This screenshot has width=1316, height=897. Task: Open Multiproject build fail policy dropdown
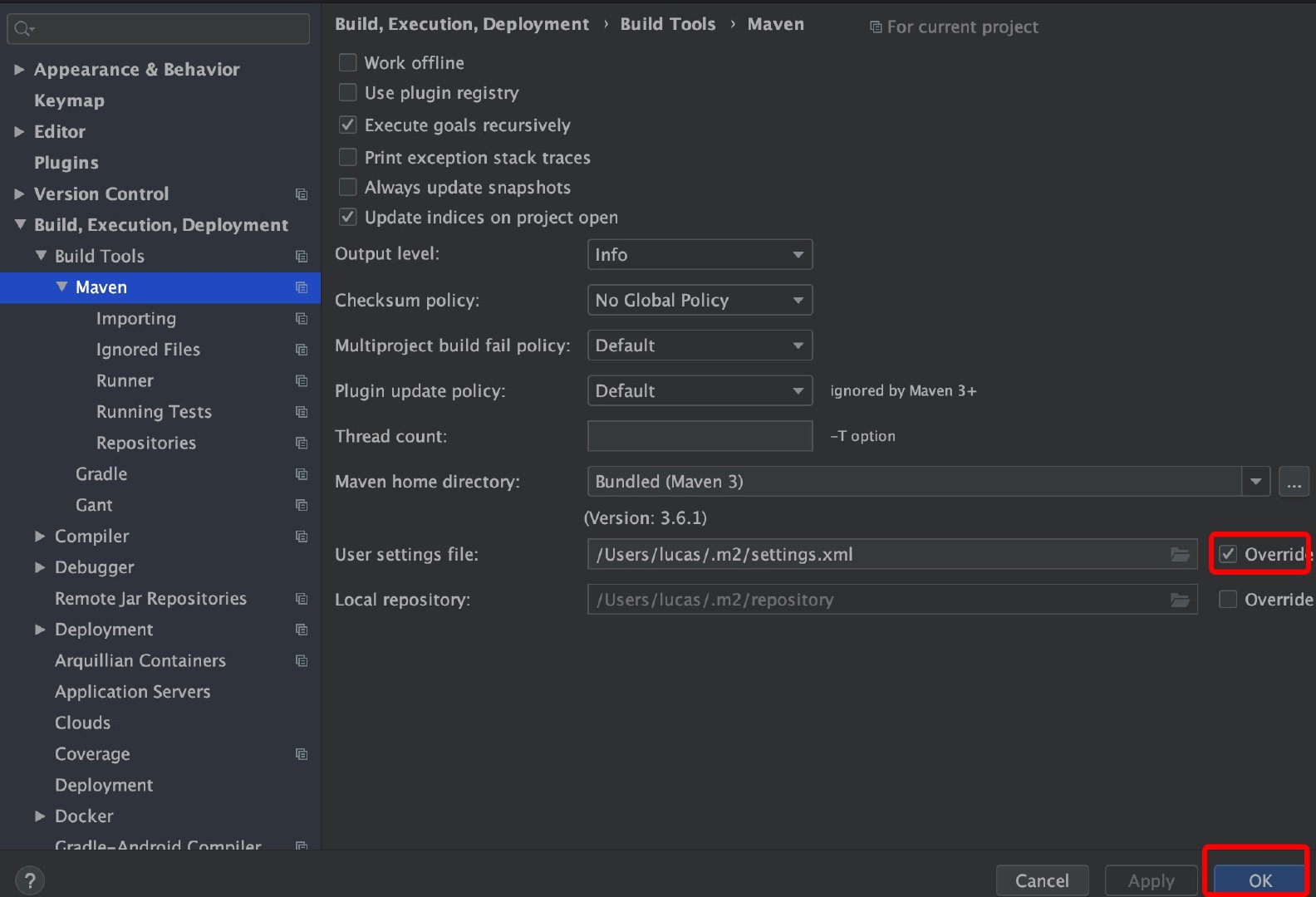pyautogui.click(x=700, y=346)
